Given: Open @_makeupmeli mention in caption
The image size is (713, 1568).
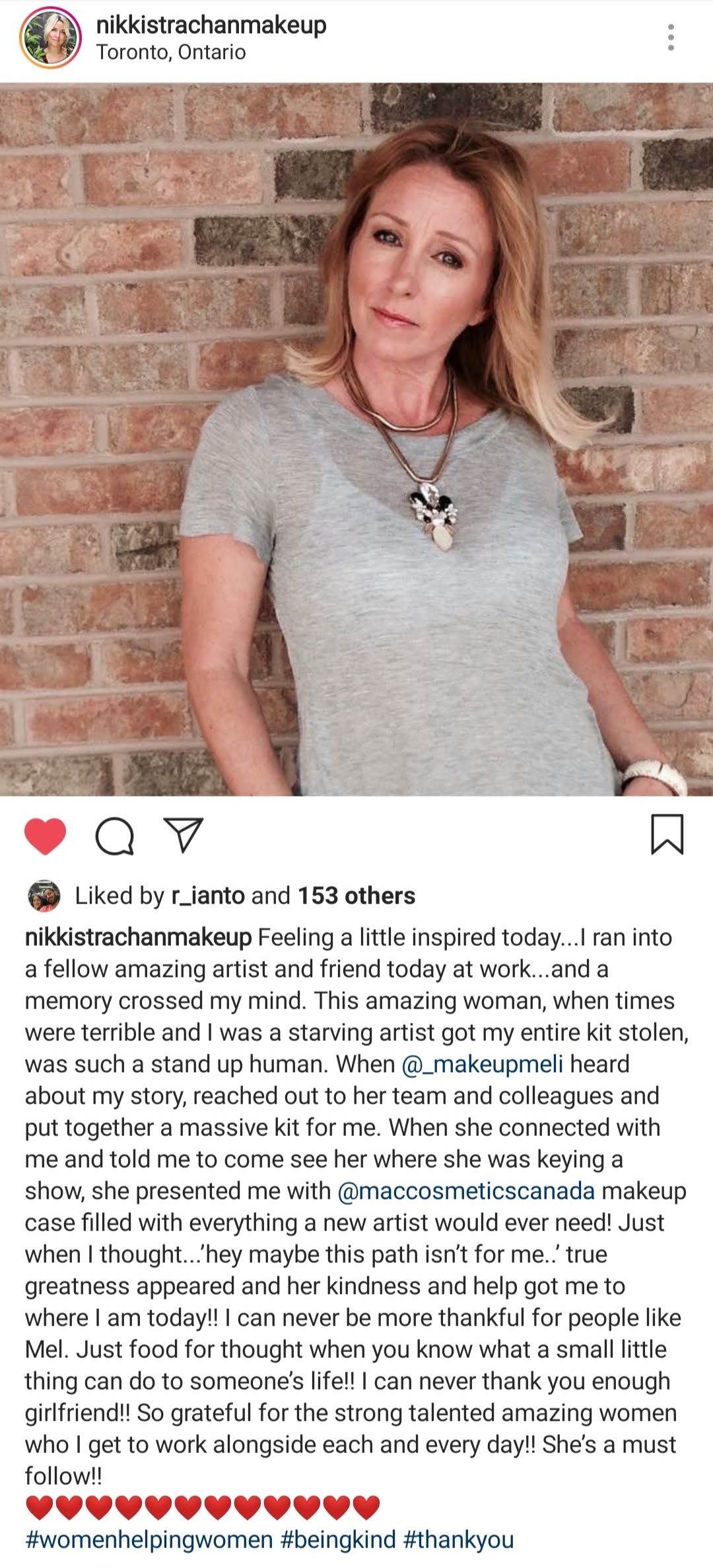Looking at the screenshot, I should click(x=482, y=1064).
